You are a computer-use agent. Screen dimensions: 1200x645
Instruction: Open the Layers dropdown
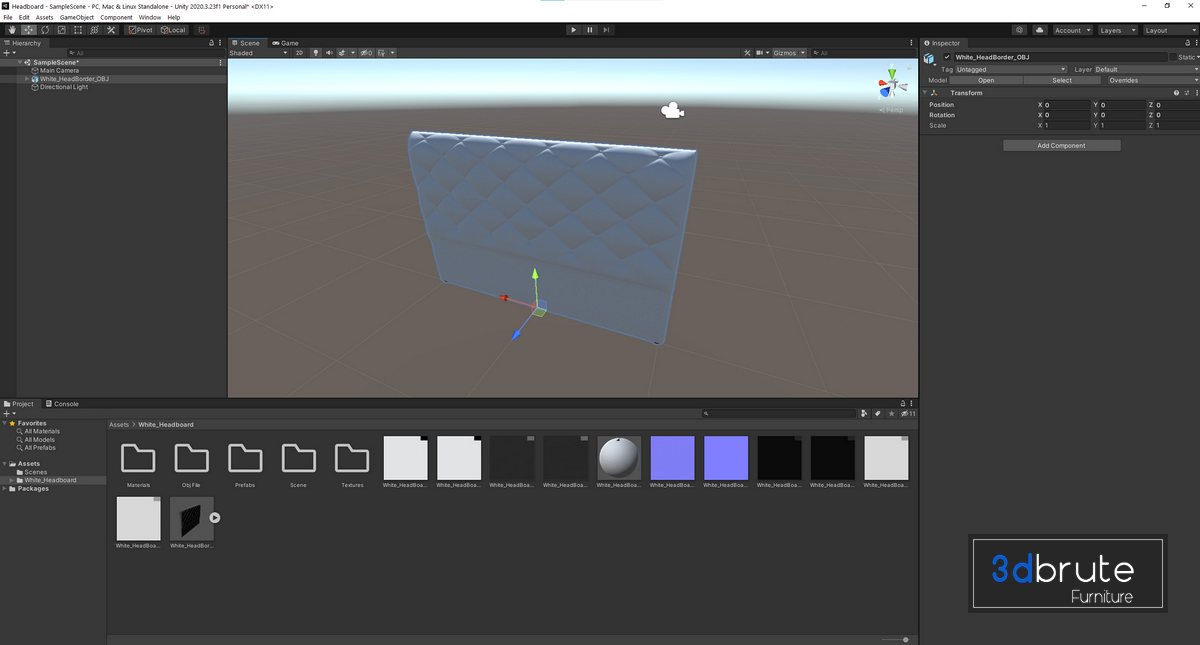1117,30
